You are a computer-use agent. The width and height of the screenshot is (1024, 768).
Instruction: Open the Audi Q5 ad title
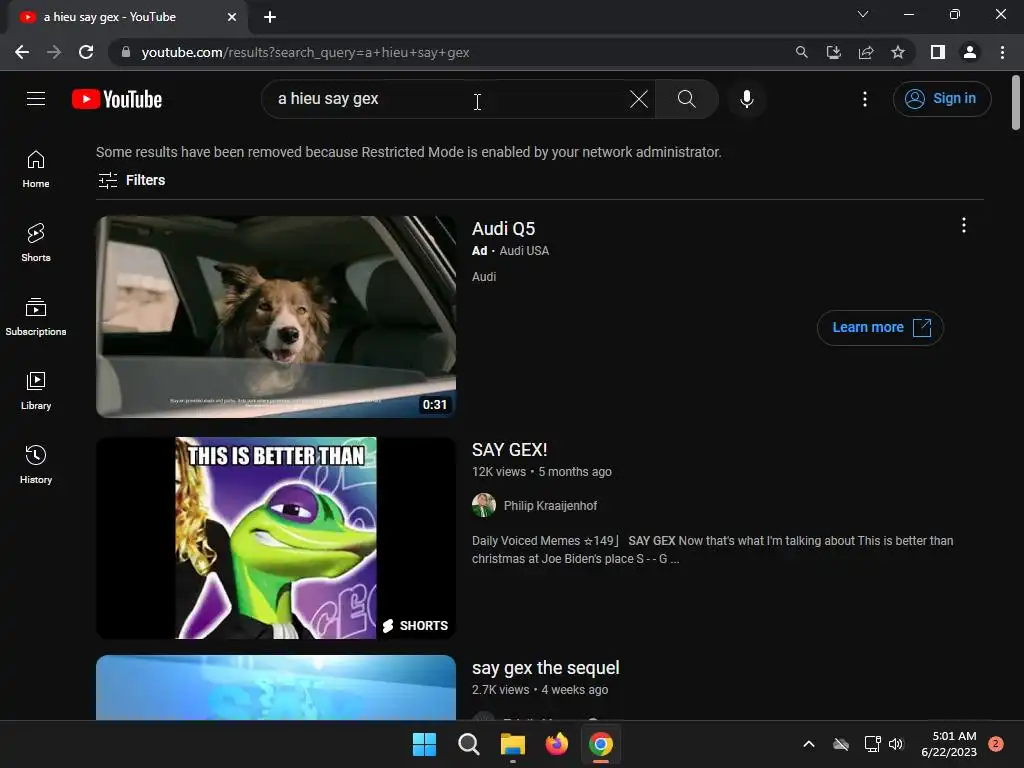tap(504, 229)
